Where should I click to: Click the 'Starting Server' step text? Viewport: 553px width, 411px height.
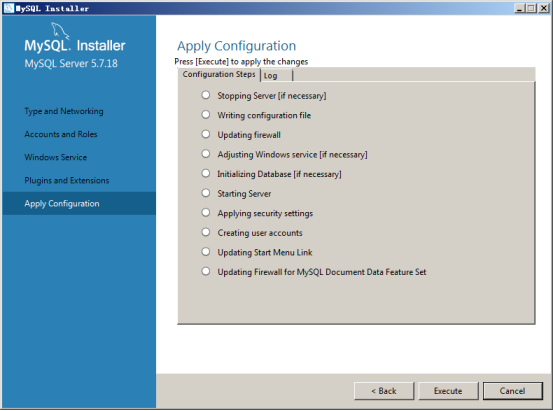(244, 194)
